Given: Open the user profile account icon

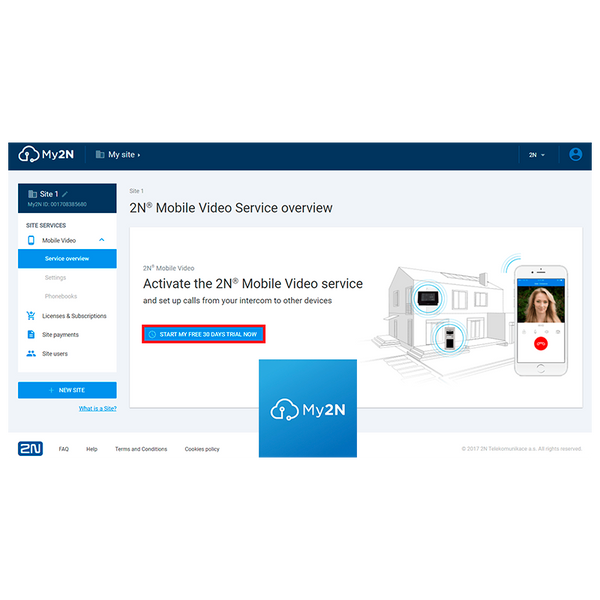Looking at the screenshot, I should click(575, 155).
